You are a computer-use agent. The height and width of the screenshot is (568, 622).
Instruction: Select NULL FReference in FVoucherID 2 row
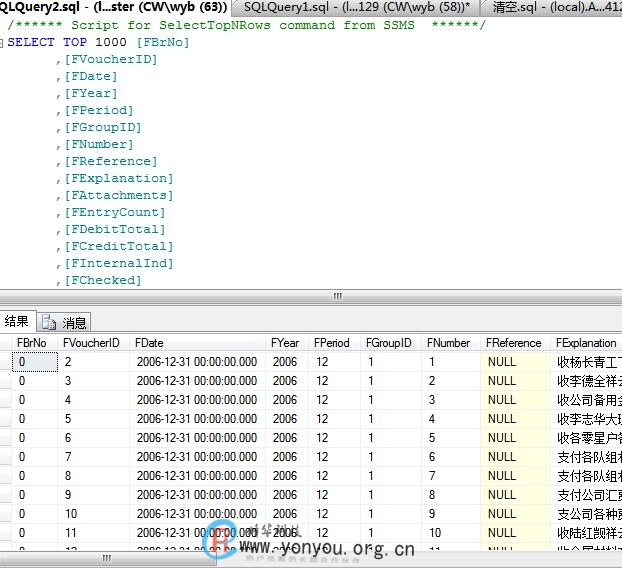[515, 362]
